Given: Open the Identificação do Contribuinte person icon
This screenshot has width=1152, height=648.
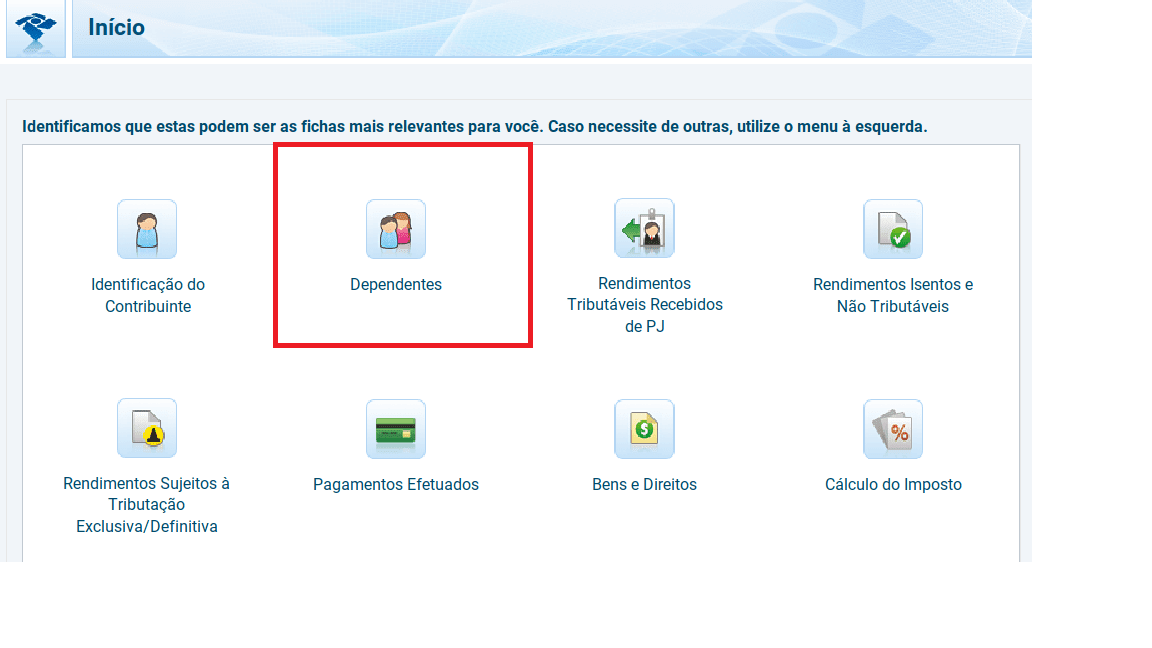Looking at the screenshot, I should [147, 229].
